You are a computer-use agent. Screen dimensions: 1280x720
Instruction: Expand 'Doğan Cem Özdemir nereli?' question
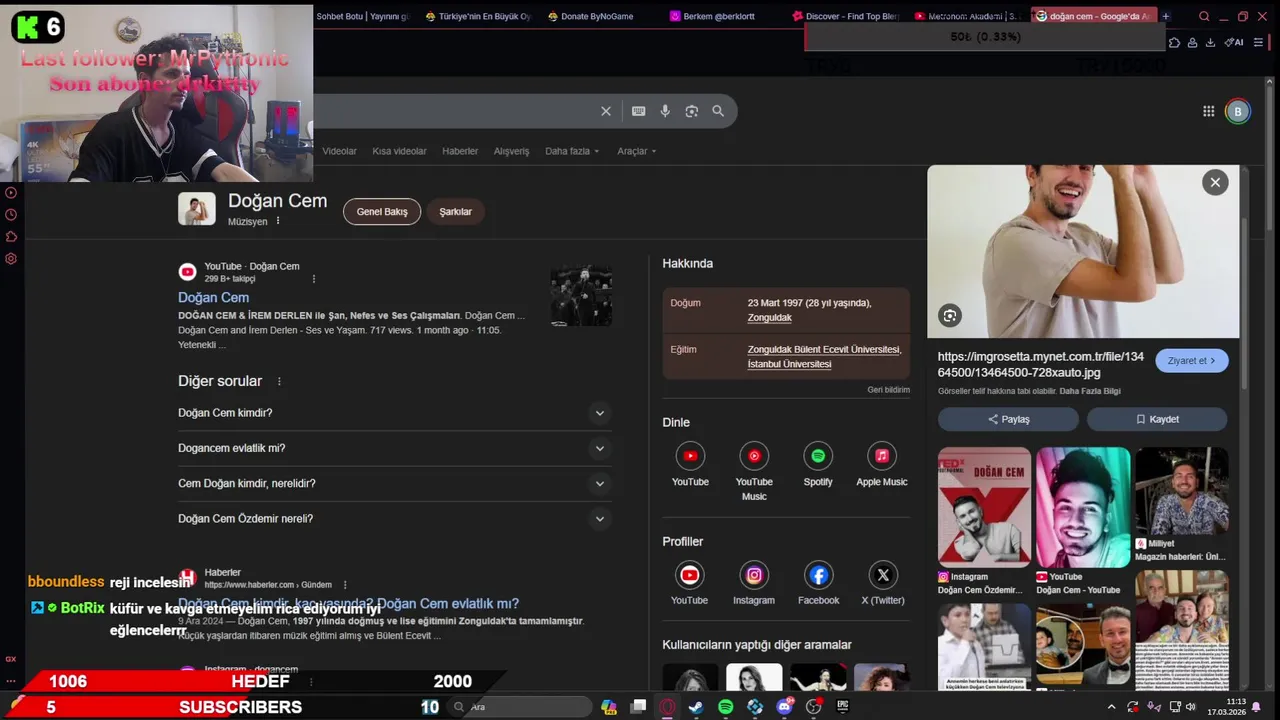click(394, 519)
